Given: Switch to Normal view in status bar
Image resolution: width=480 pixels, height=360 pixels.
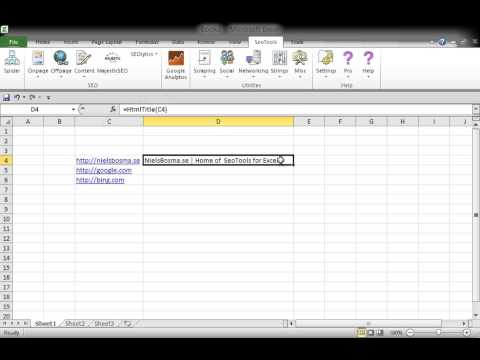Looking at the screenshot, I should [x=361, y=332].
